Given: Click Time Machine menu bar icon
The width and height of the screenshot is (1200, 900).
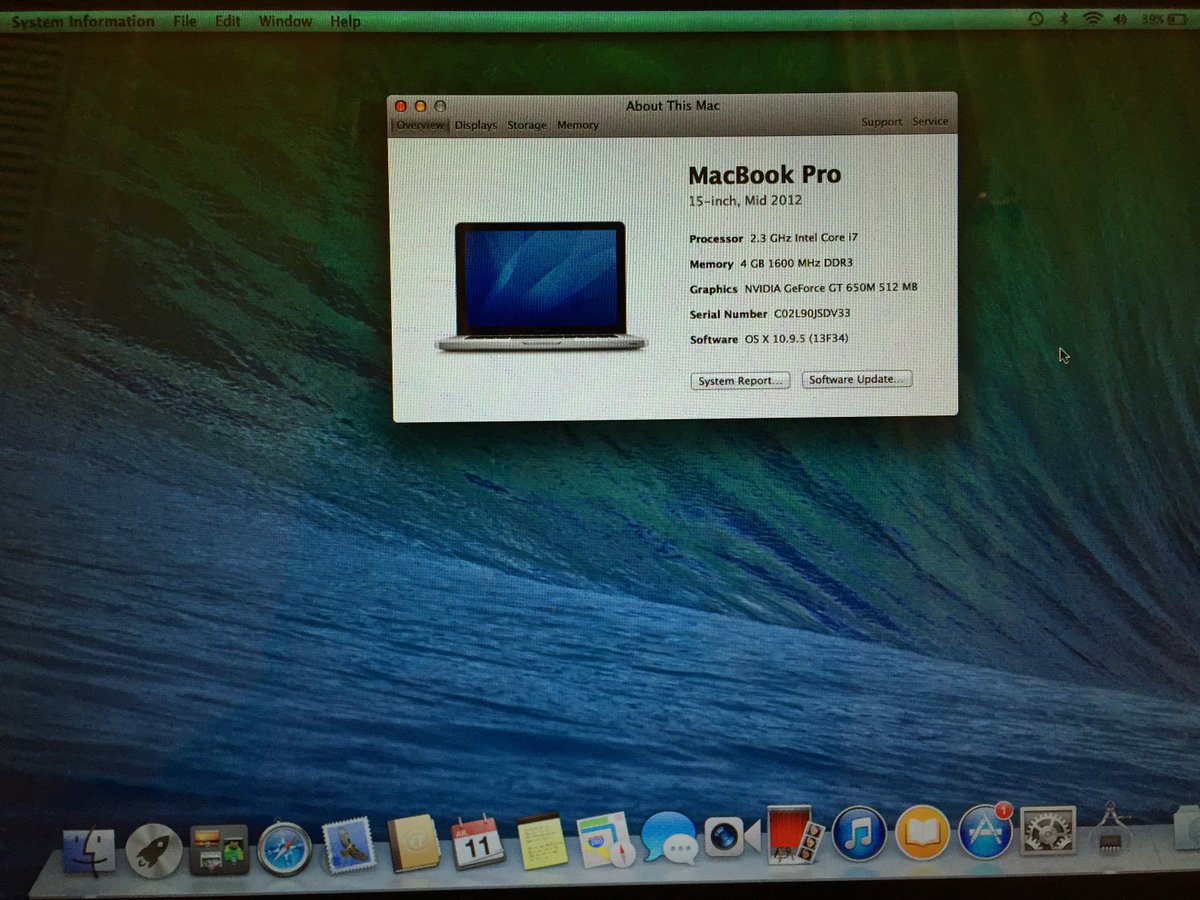Looking at the screenshot, I should pyautogui.click(x=1035, y=19).
